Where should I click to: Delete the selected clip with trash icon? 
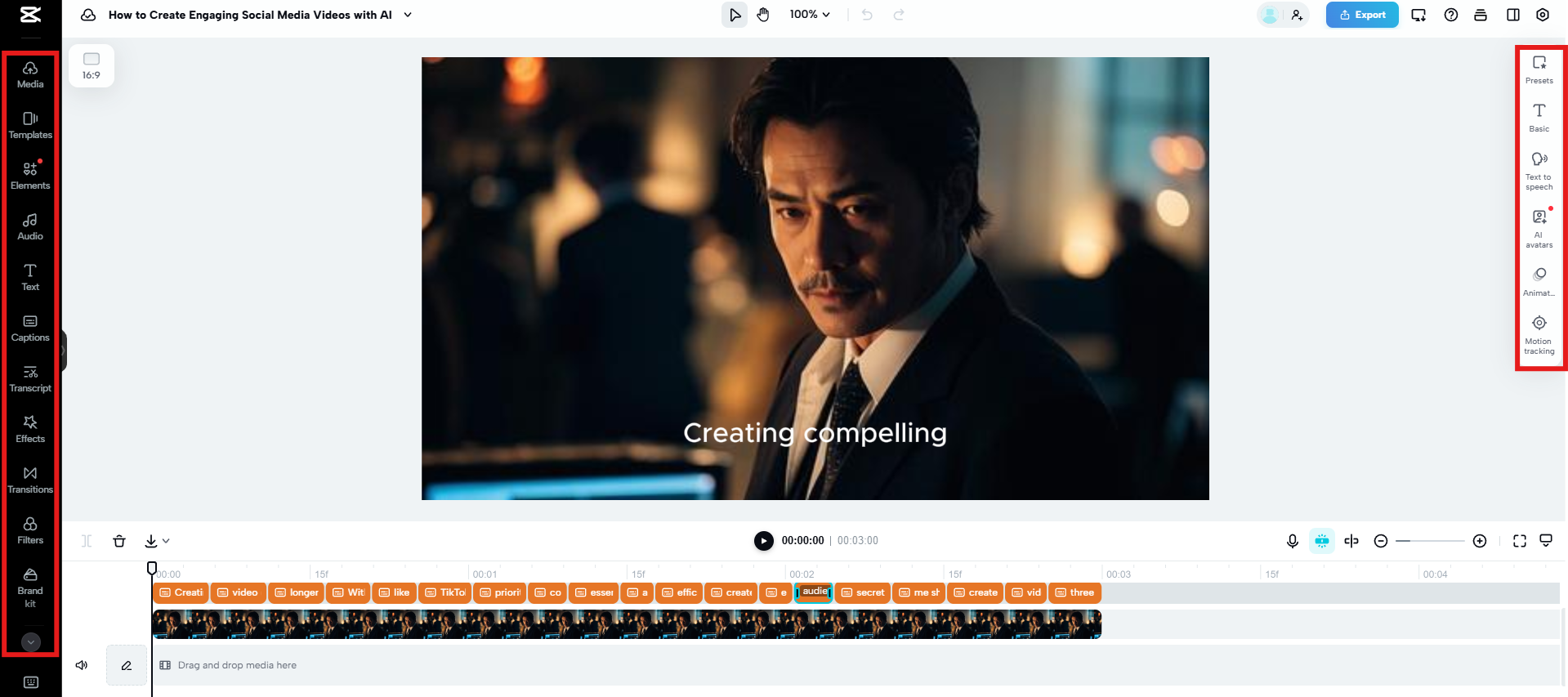point(119,541)
